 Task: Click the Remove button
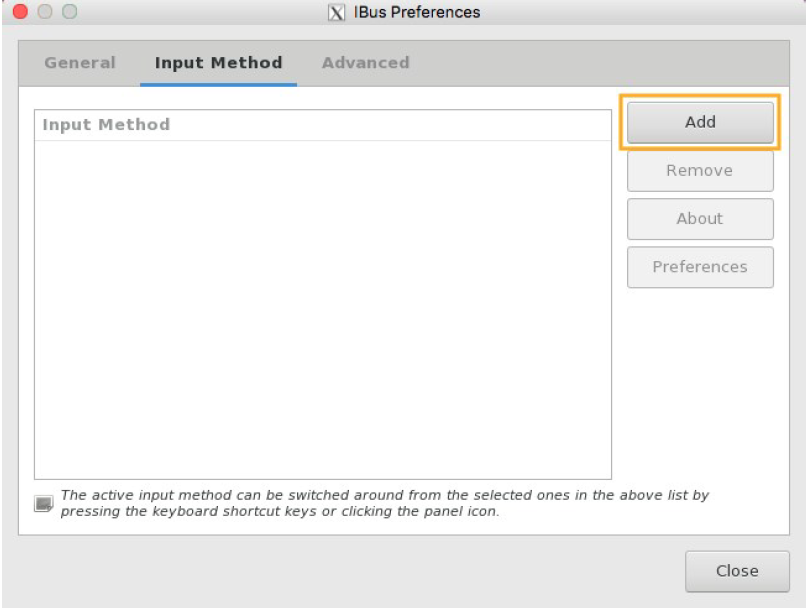[700, 171]
